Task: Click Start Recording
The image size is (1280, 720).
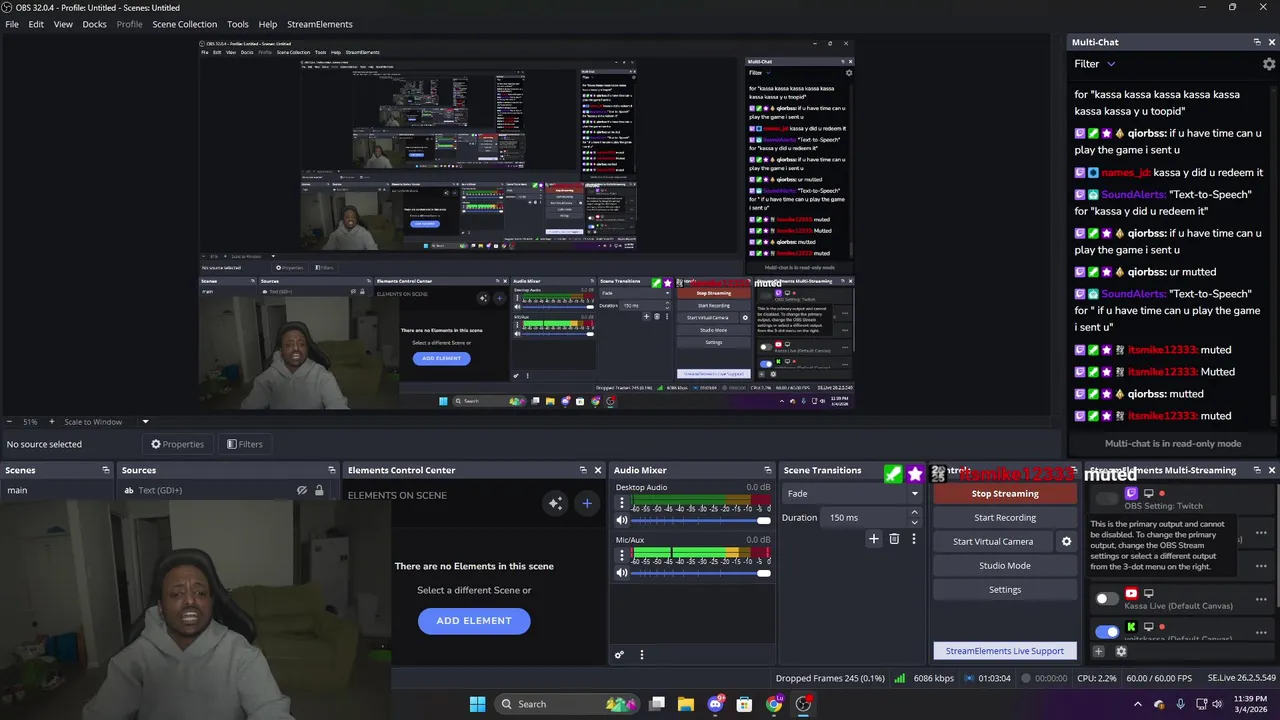Action: pos(1005,518)
